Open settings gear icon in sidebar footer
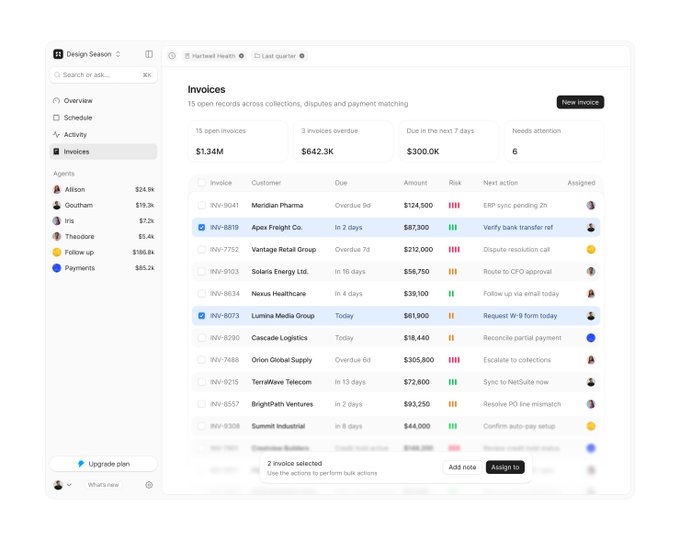 pos(149,485)
